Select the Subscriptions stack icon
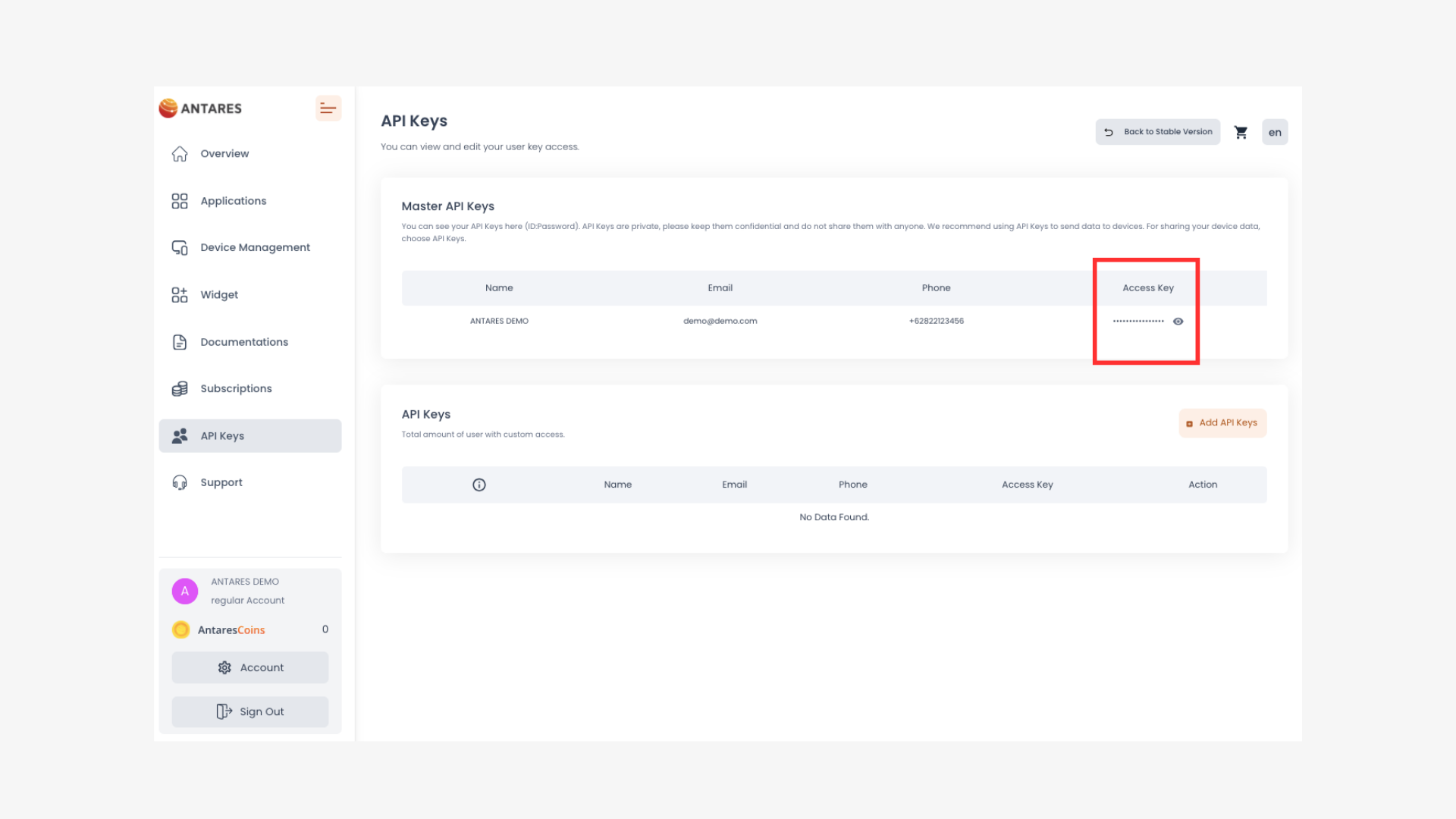The height and width of the screenshot is (819, 1456). (x=179, y=388)
